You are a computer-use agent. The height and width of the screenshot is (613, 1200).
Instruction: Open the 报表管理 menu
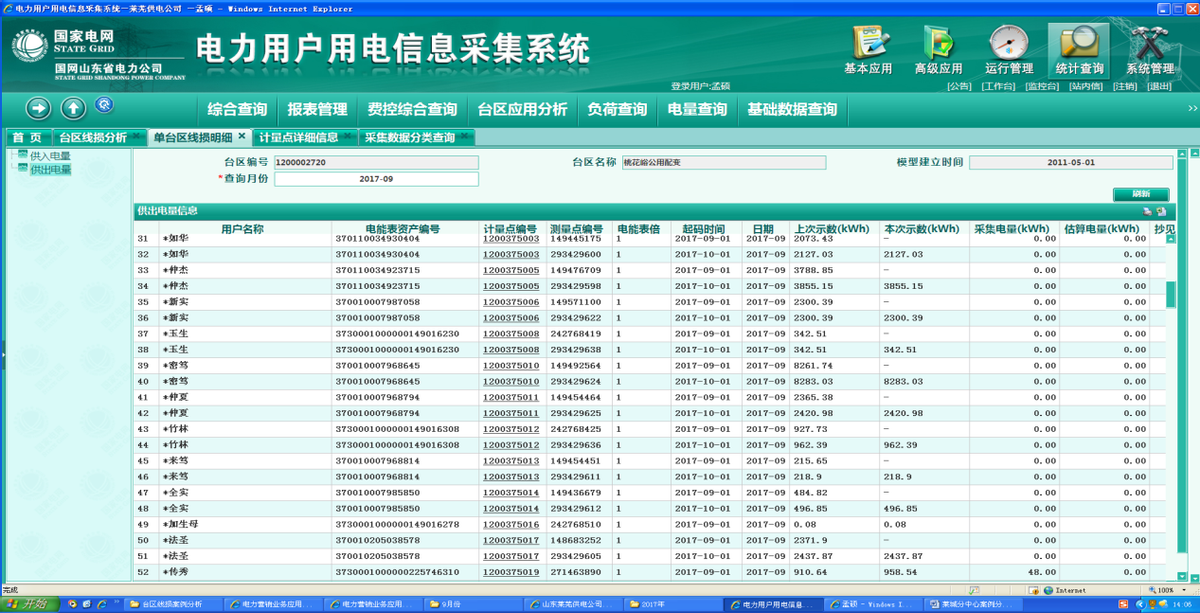[317, 109]
